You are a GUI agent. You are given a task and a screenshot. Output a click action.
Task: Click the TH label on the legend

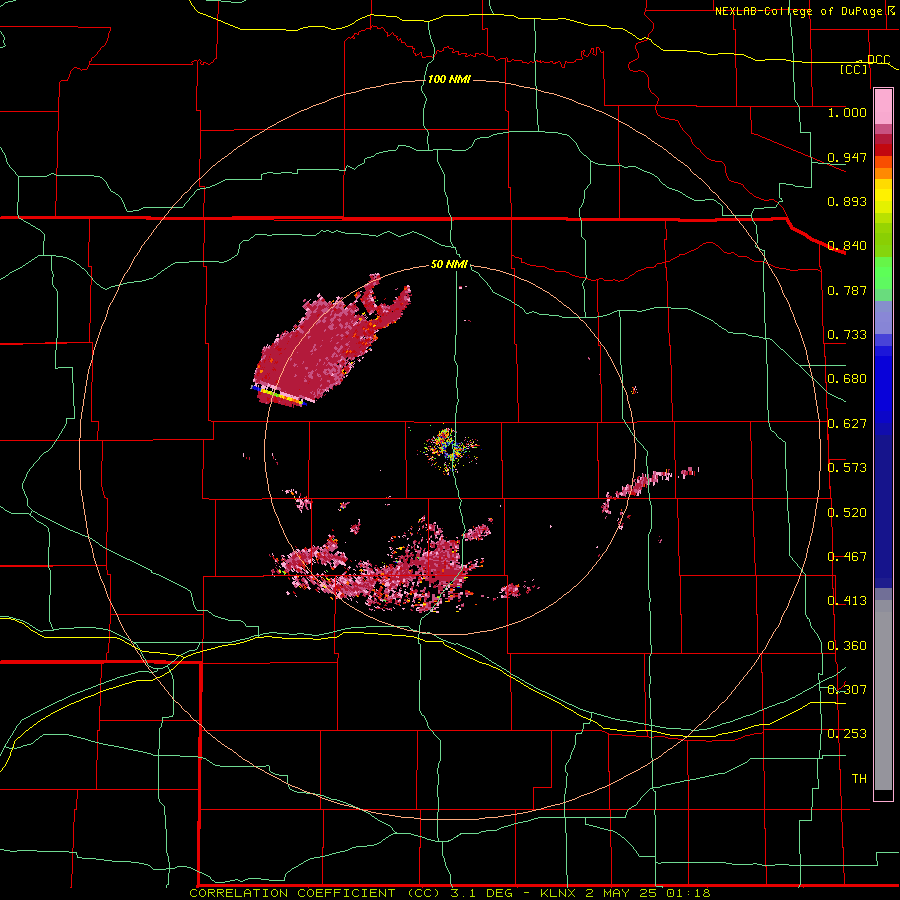(859, 779)
